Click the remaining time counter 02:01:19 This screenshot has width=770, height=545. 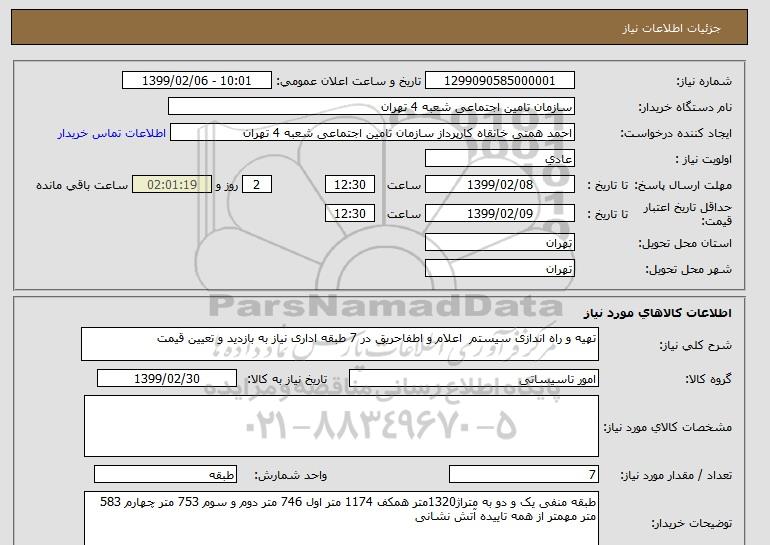[172, 185]
